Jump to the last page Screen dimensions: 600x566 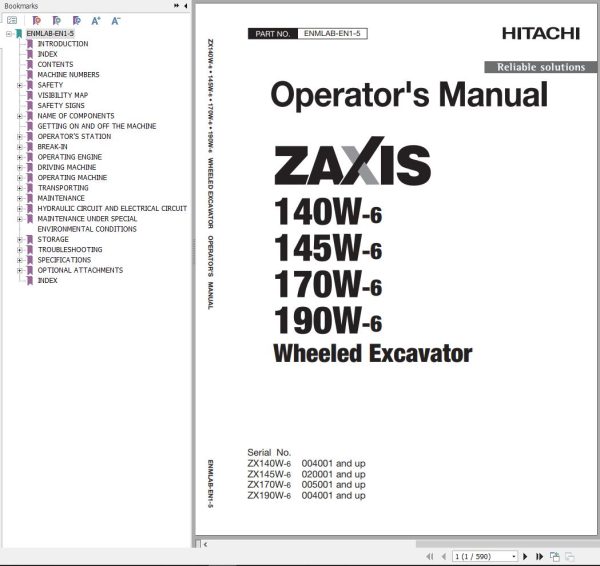click(539, 556)
